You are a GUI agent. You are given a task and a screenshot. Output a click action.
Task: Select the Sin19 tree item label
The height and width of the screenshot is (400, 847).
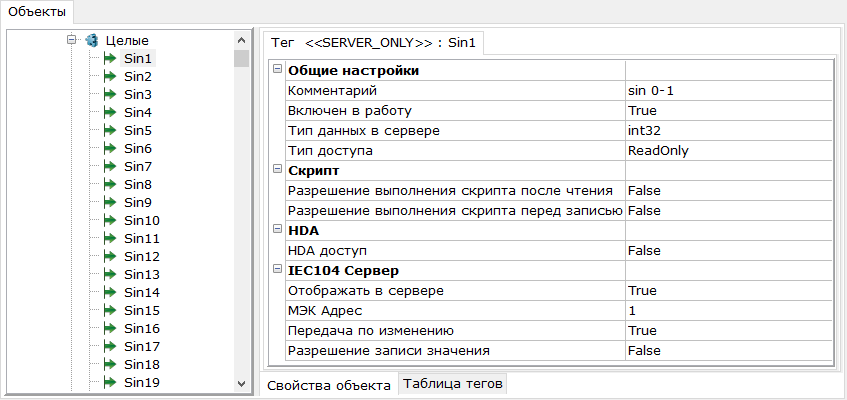pos(142,382)
